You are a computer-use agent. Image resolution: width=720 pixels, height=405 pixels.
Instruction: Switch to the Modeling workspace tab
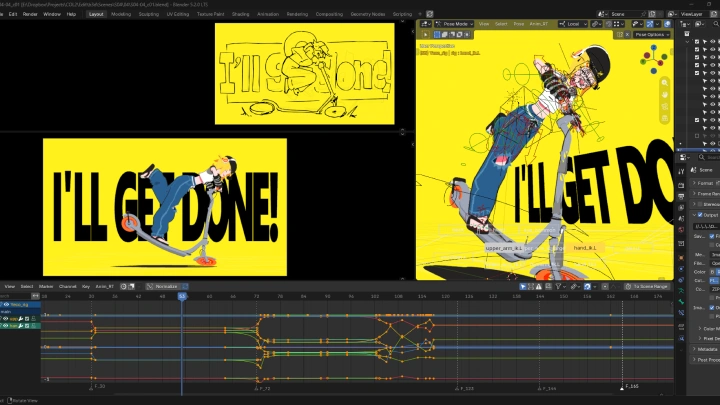pos(121,14)
